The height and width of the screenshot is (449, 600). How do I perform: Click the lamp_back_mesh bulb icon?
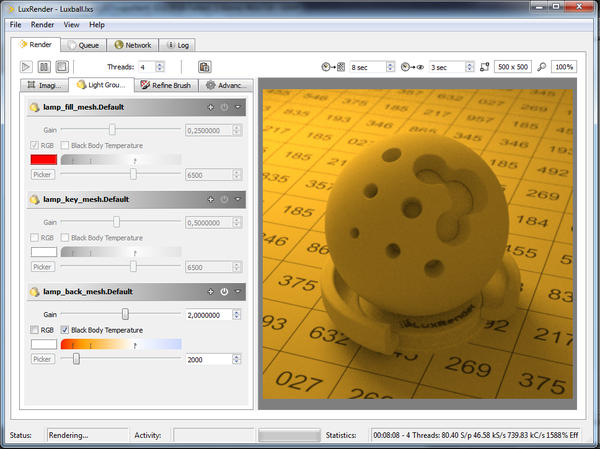tap(34, 292)
